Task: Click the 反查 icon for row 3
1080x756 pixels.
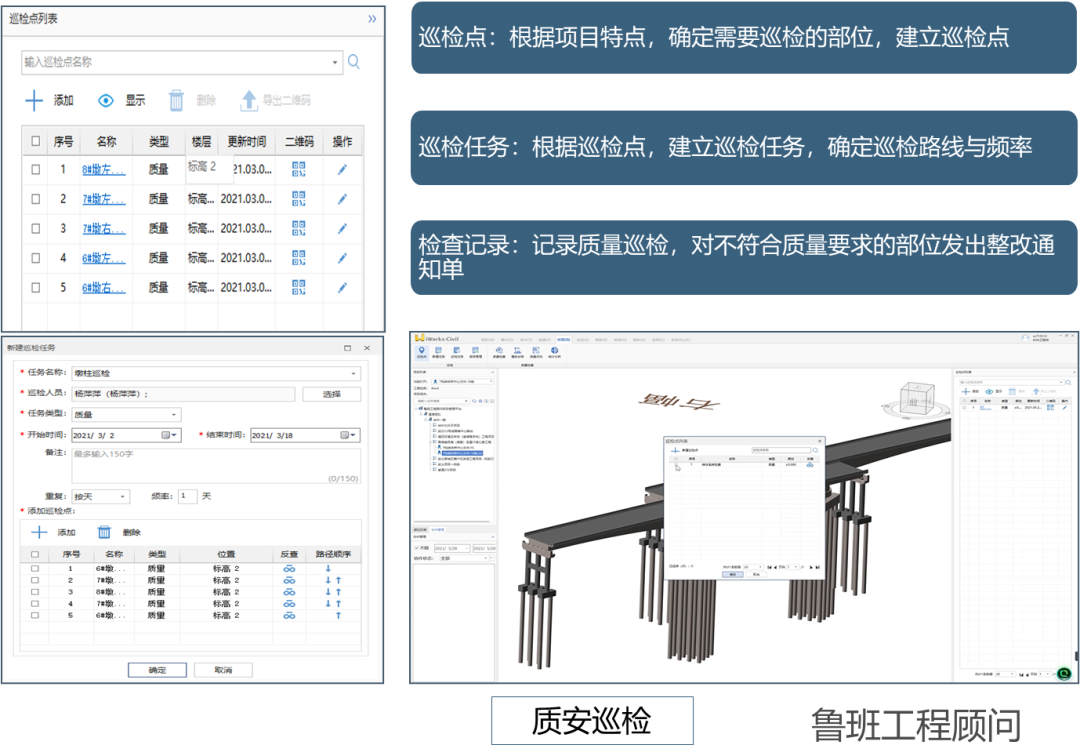Action: (x=289, y=592)
